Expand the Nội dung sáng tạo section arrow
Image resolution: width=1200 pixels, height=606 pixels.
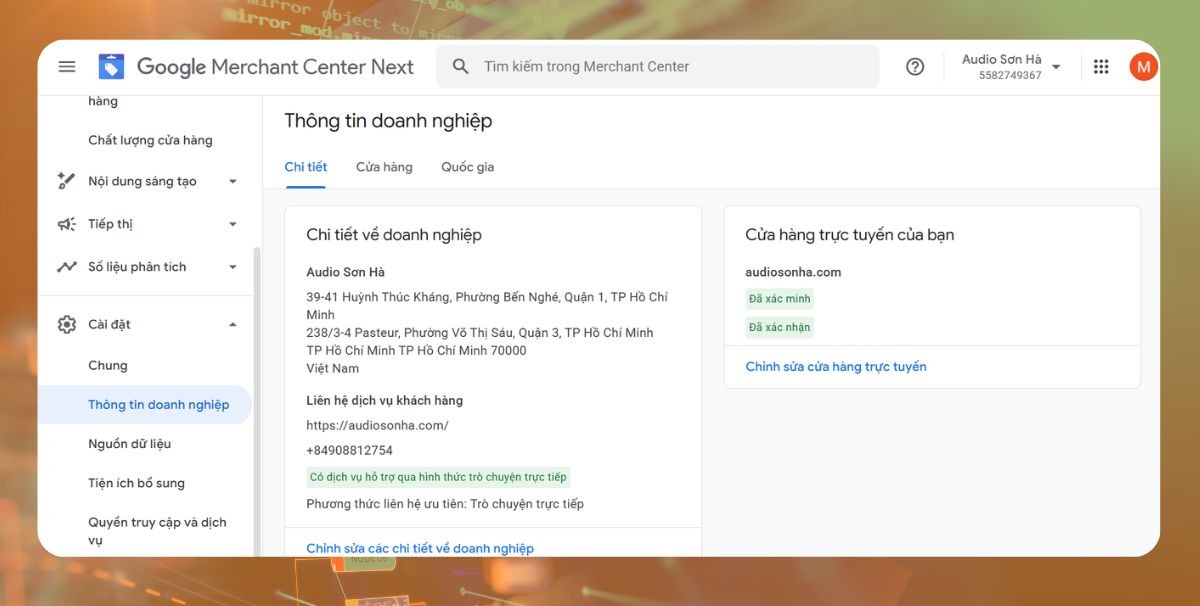pyautogui.click(x=233, y=182)
